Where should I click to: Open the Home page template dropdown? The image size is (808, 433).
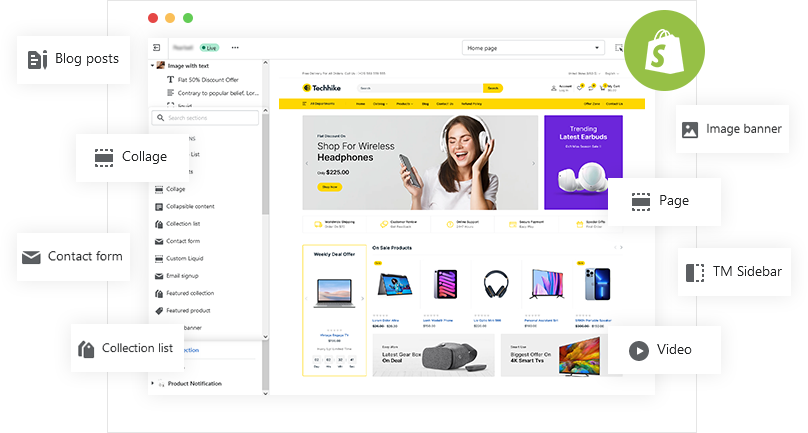(533, 47)
